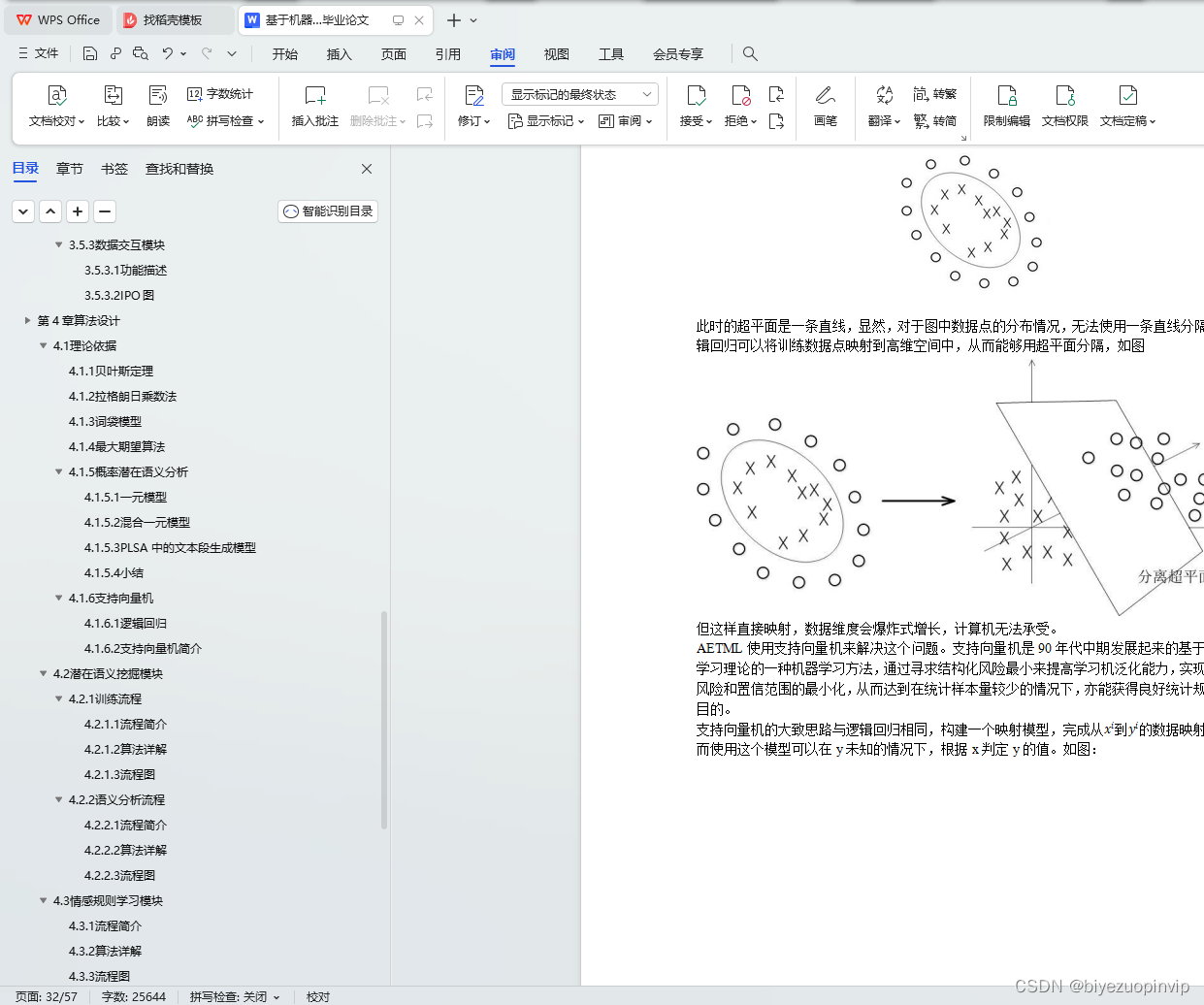The height and width of the screenshot is (1005, 1204).
Task: Open quick access toolbar customize chevron
Action: pyautogui.click(x=232, y=53)
